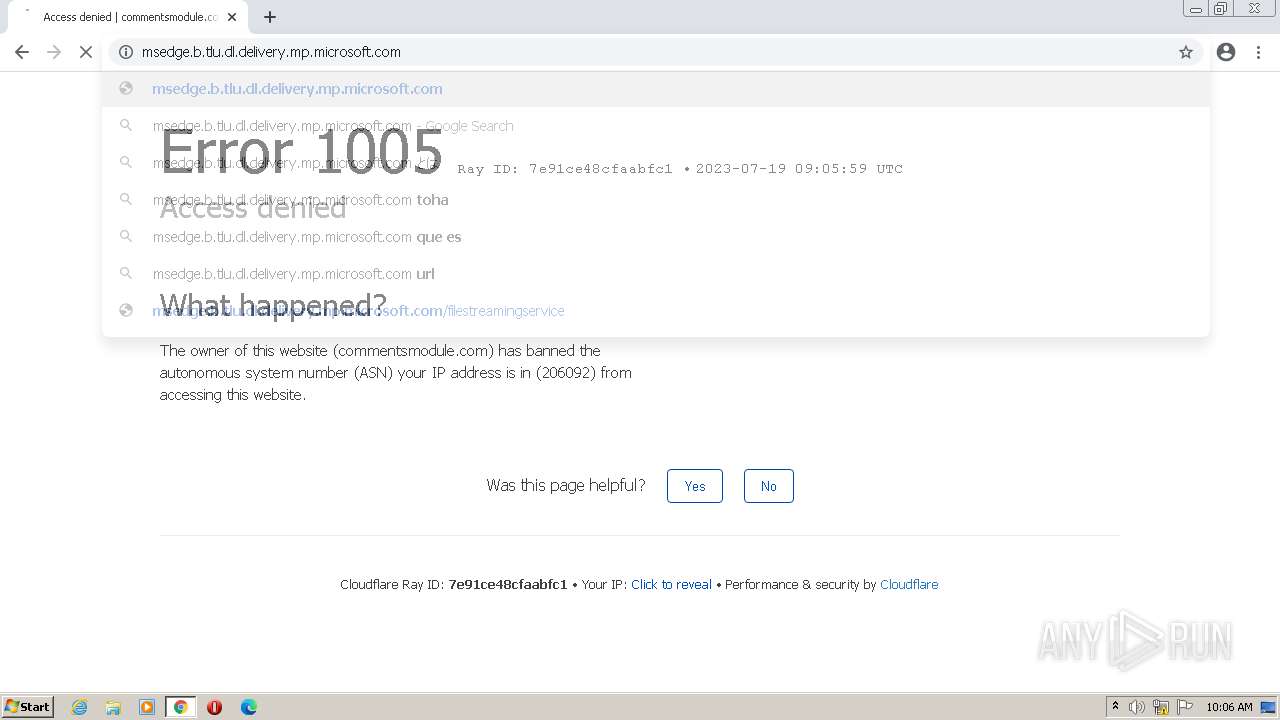Answer No to page helpful question
Viewport: 1280px width, 720px height.
tap(768, 486)
